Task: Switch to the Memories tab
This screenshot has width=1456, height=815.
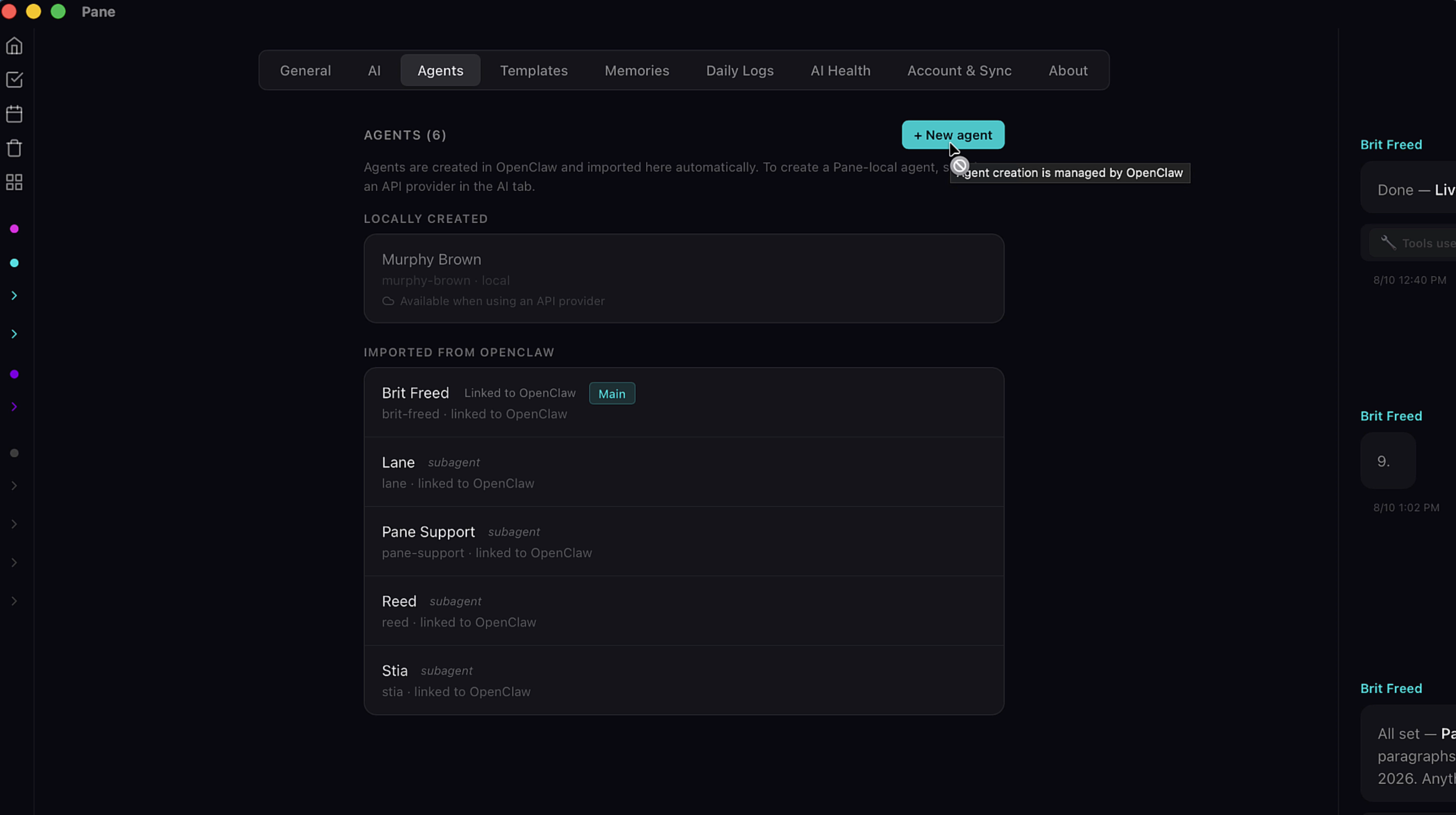Action: pyautogui.click(x=636, y=70)
